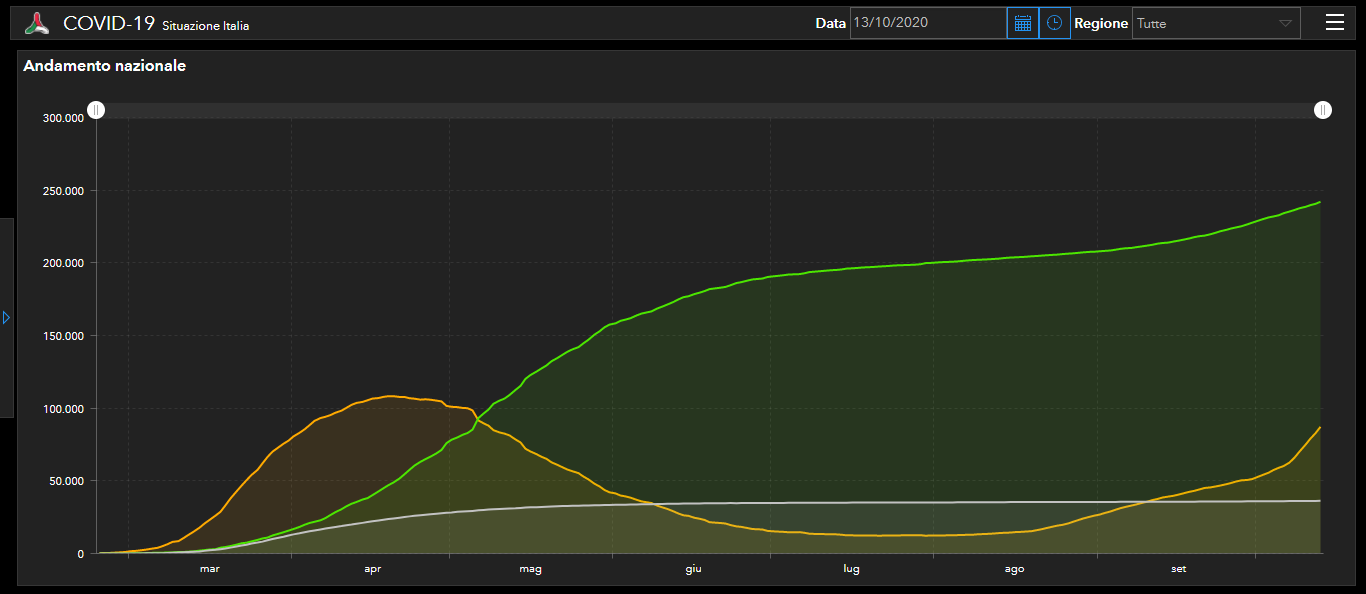Open the calendar date picker icon

1022,23
